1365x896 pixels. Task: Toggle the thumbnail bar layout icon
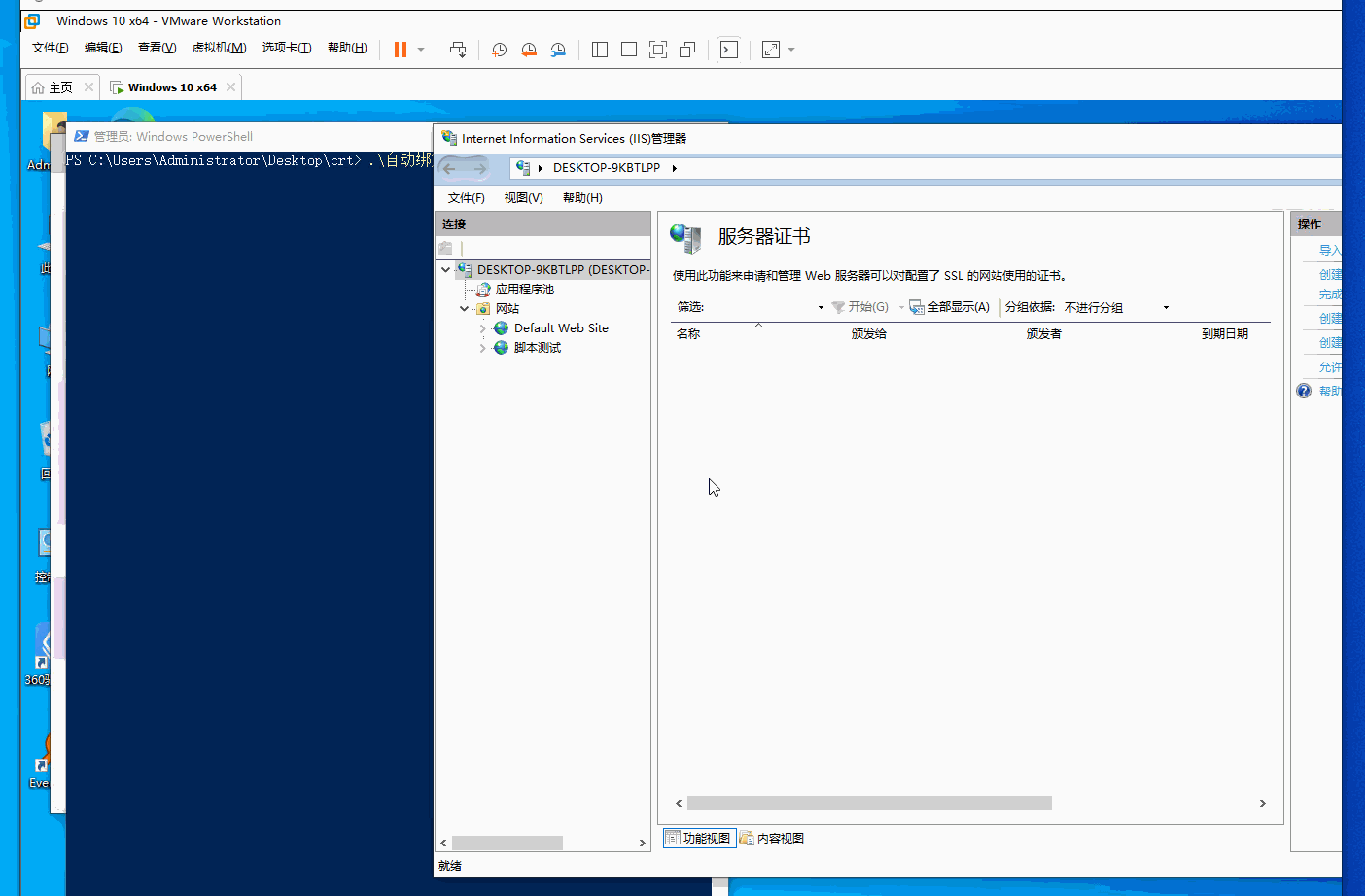point(629,50)
